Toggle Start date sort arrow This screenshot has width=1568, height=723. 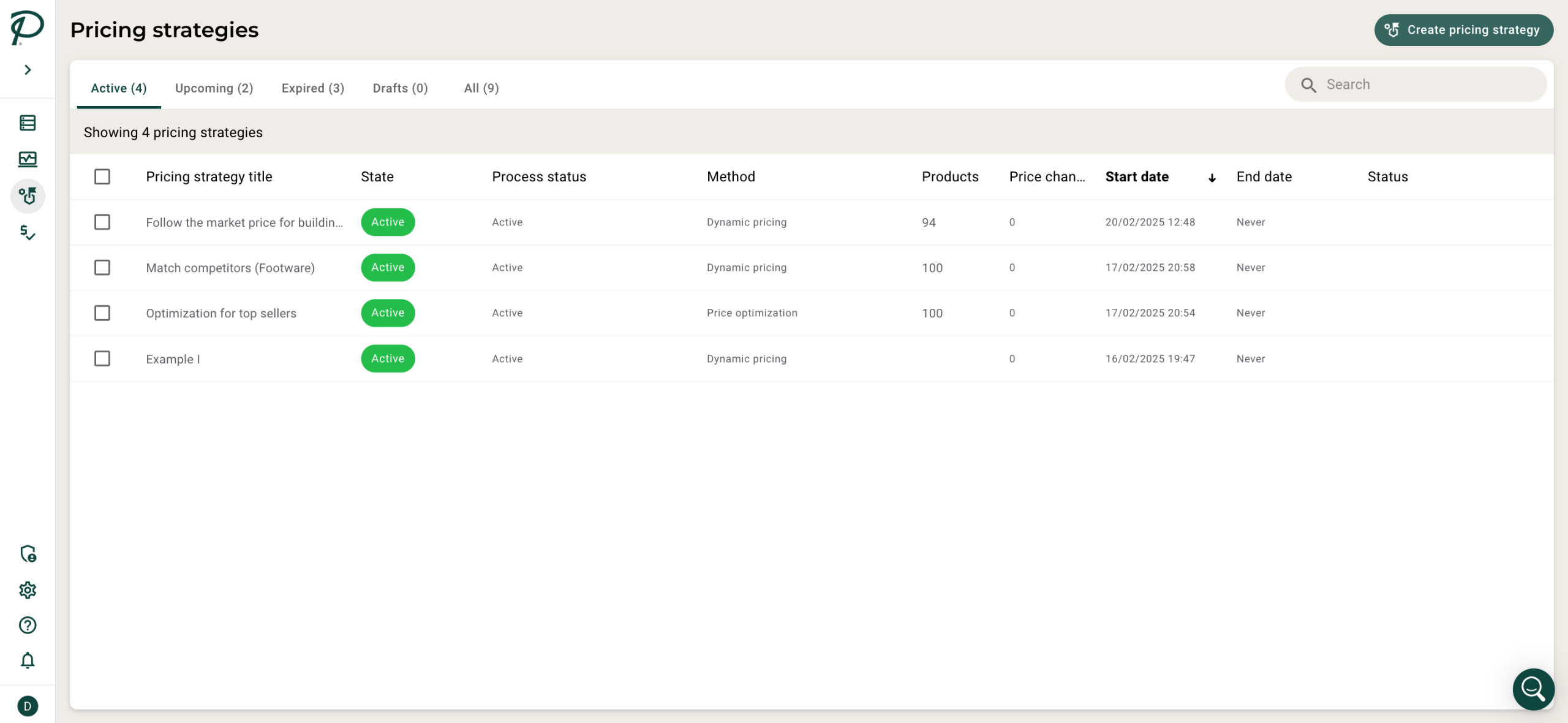click(1212, 178)
